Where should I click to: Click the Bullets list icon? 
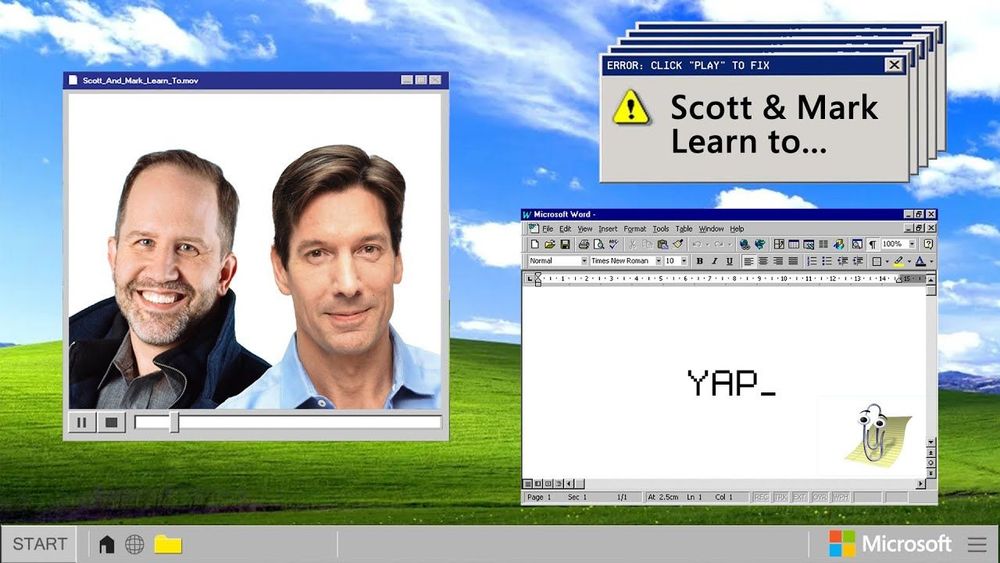pos(827,261)
